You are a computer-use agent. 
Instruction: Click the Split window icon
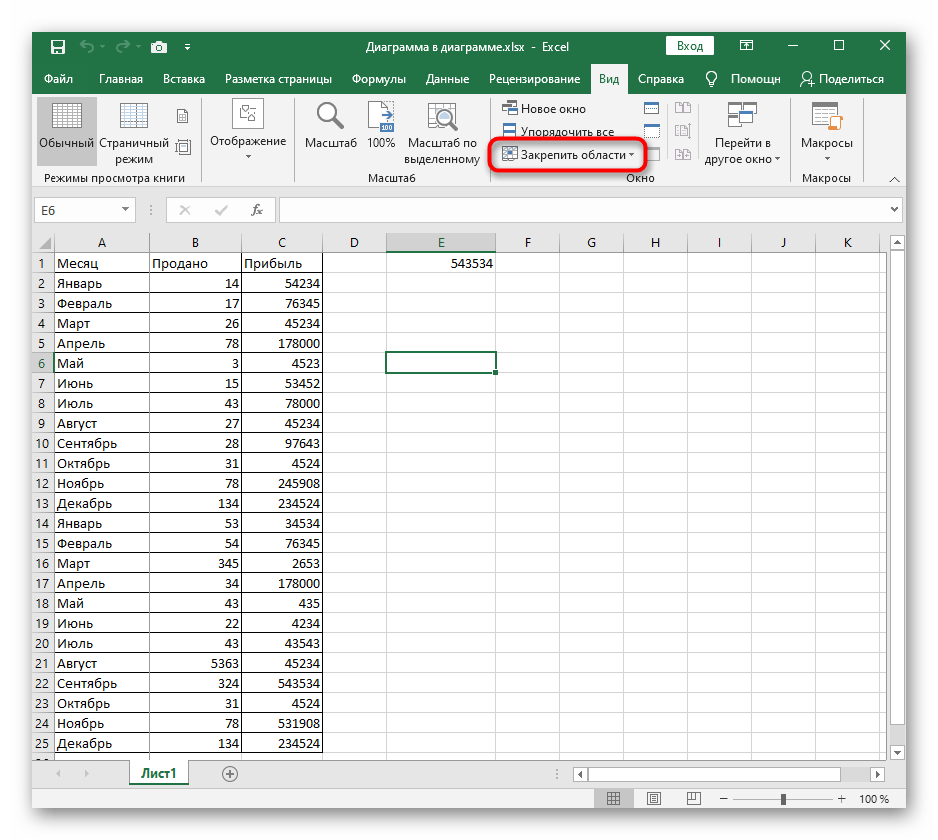[651, 108]
